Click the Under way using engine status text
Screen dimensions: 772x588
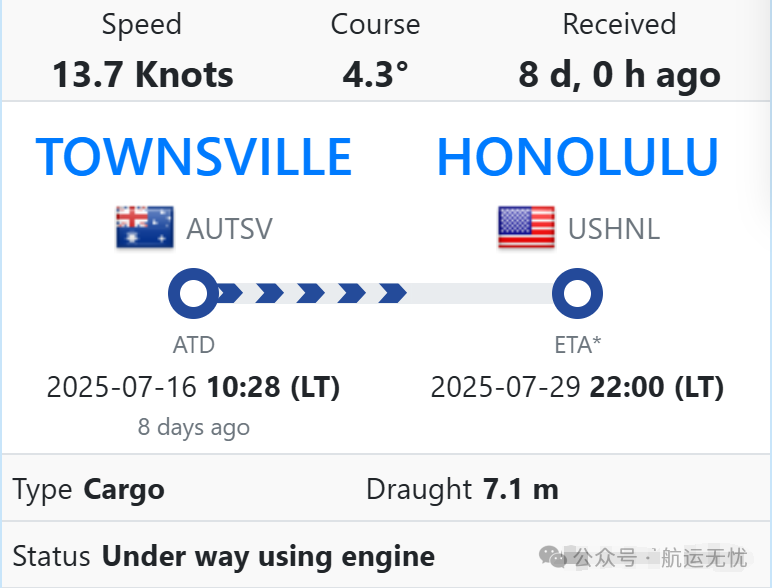(x=268, y=557)
